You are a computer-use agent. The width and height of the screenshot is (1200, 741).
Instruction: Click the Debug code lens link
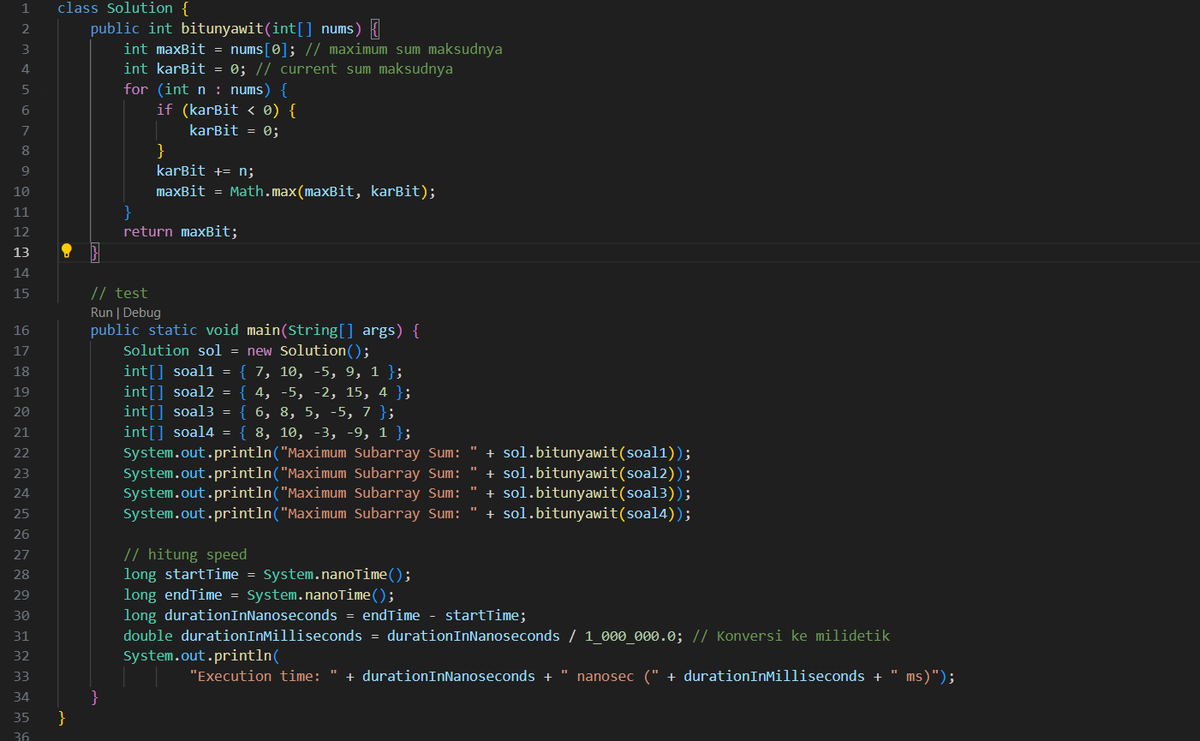(x=142, y=312)
